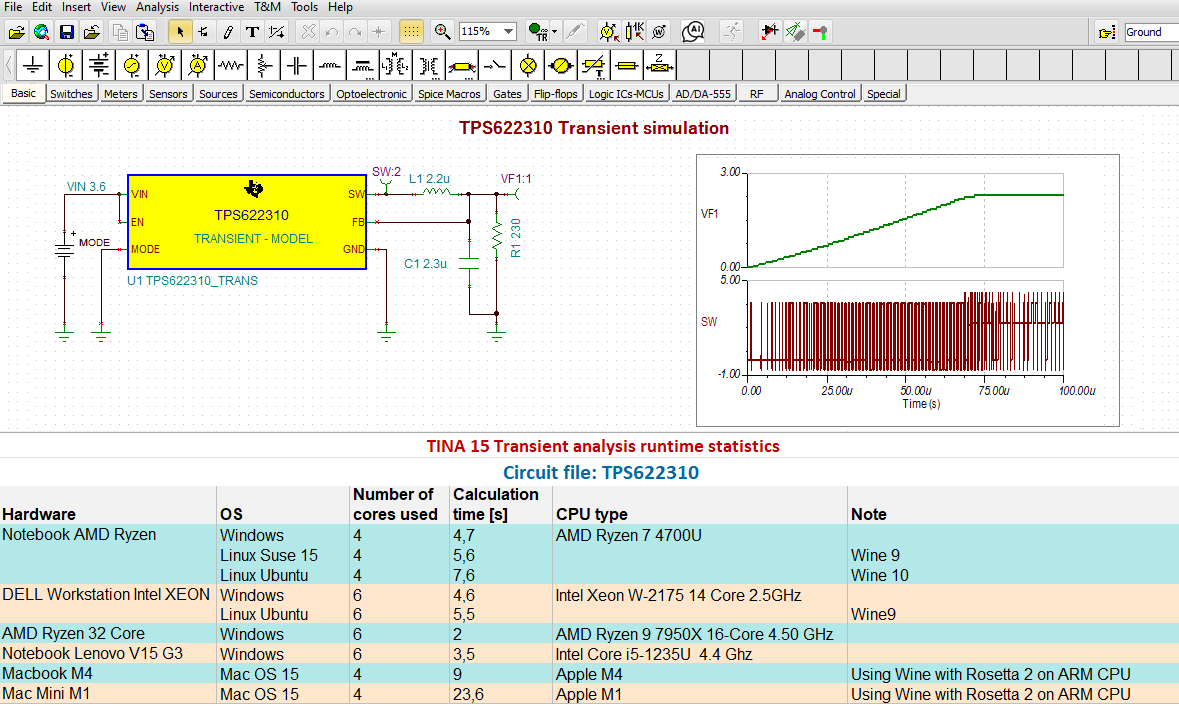
Task: Click the Zoom magnifier icon
Action: coord(442,32)
